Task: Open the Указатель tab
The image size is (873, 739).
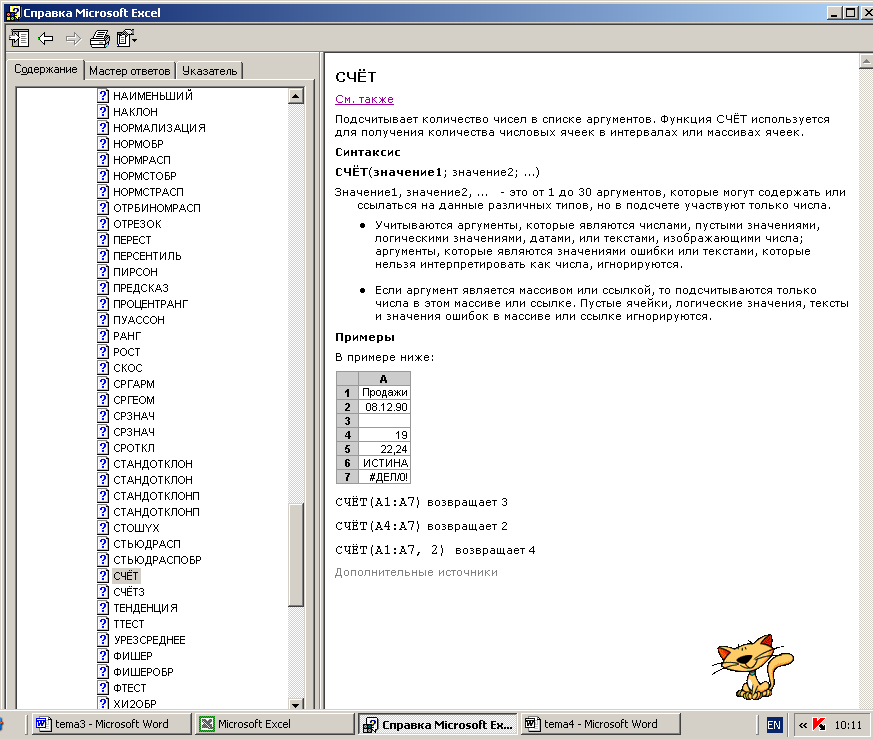Action: pyautogui.click(x=209, y=71)
